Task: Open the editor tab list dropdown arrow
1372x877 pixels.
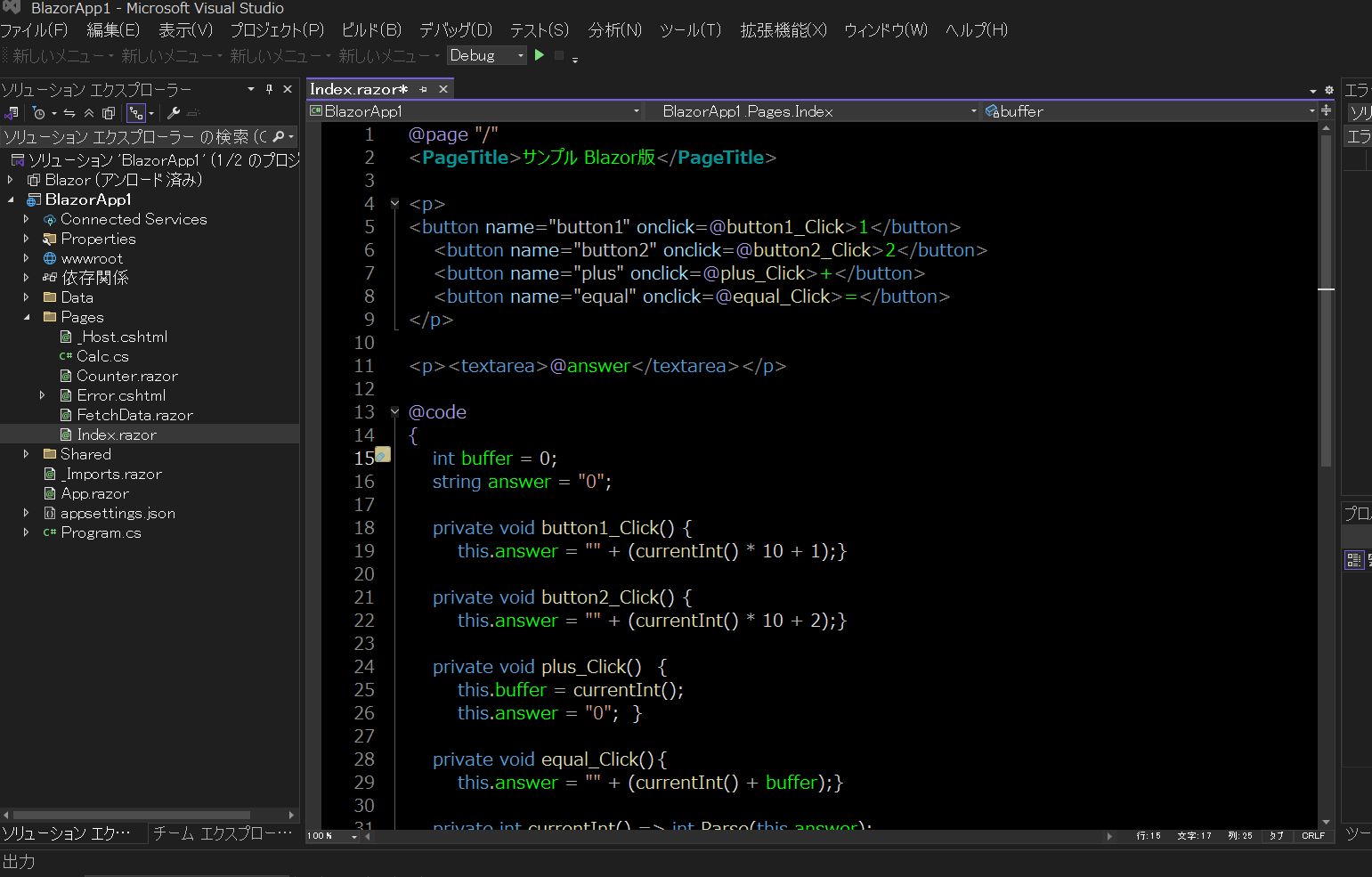Action: (1312, 91)
